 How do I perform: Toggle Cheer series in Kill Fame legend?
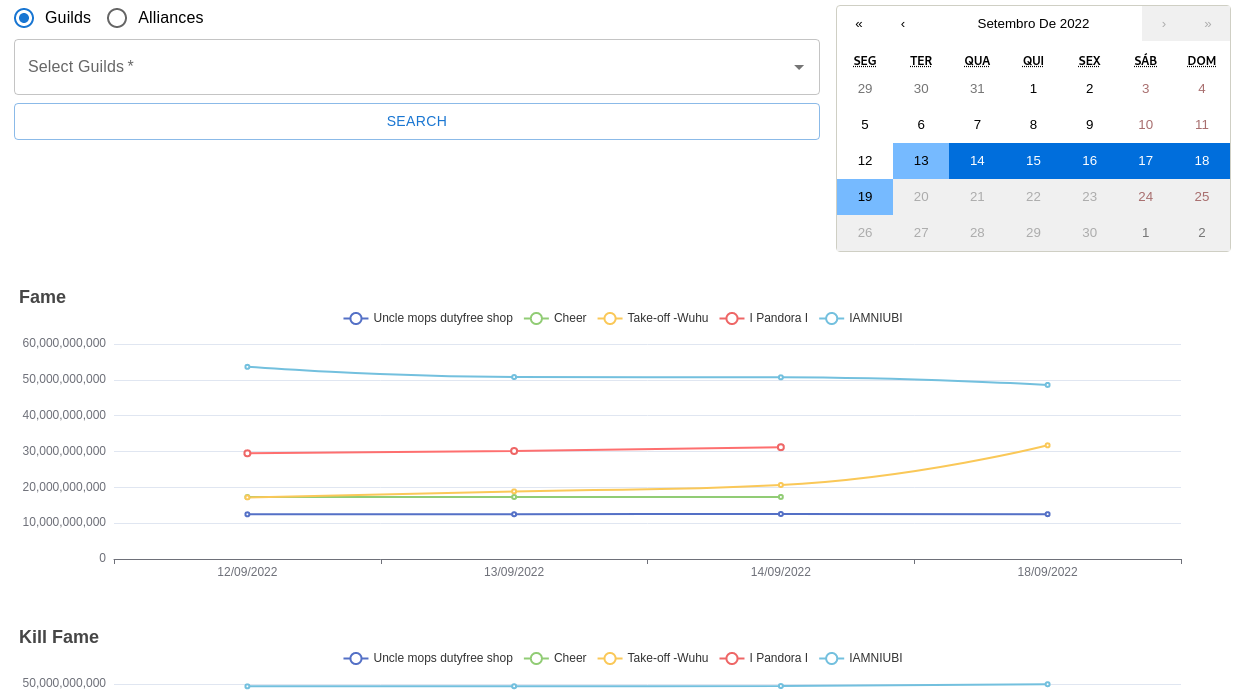555,658
